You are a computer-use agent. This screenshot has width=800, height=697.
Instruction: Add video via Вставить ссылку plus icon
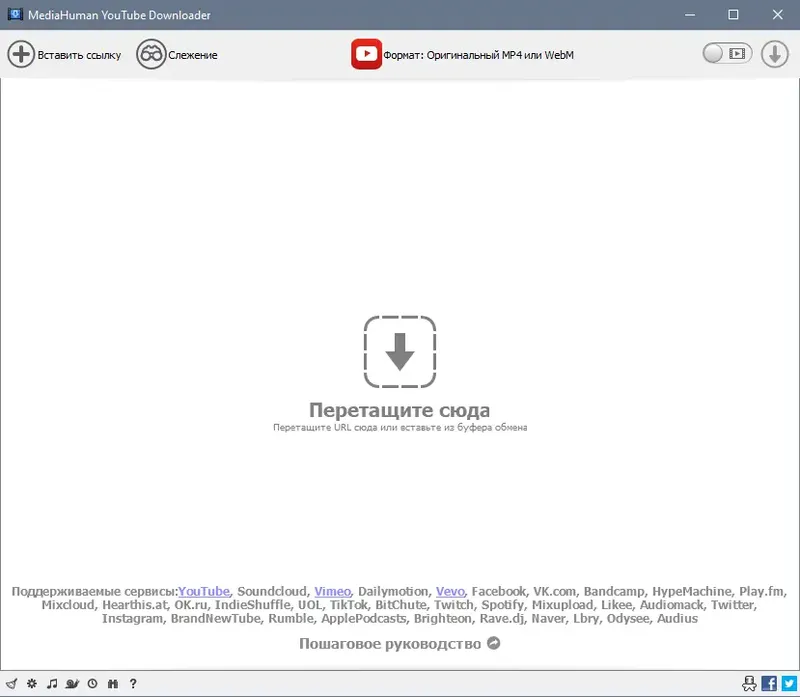click(21, 54)
